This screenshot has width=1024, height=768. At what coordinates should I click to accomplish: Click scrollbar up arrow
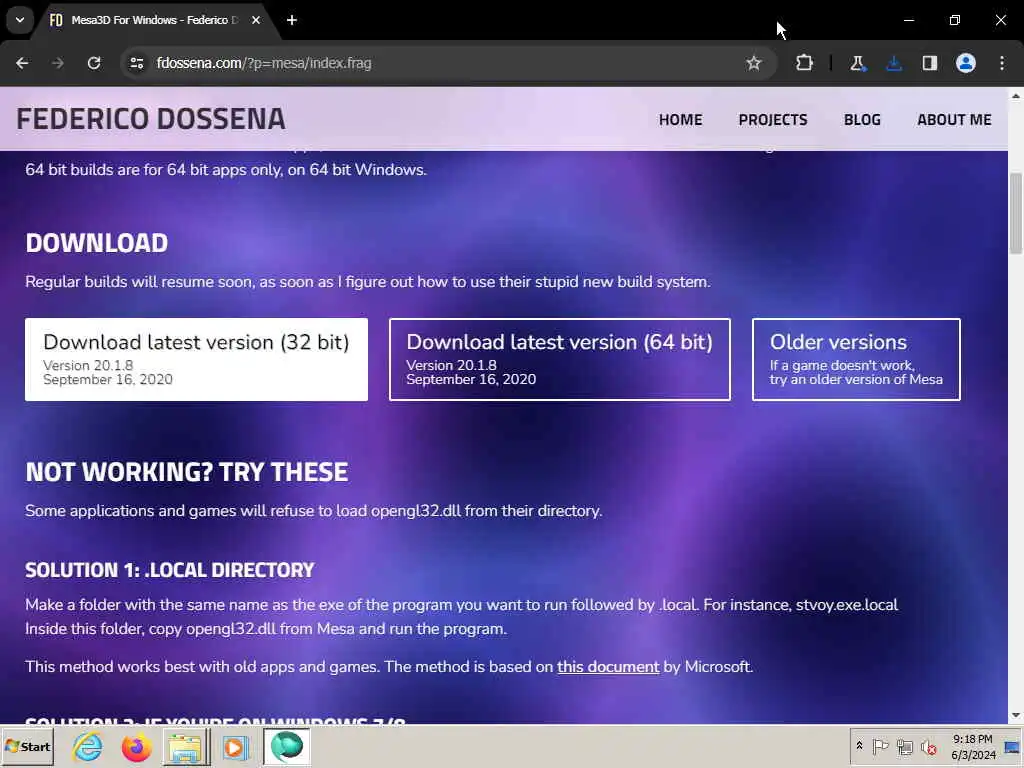[x=1016, y=95]
